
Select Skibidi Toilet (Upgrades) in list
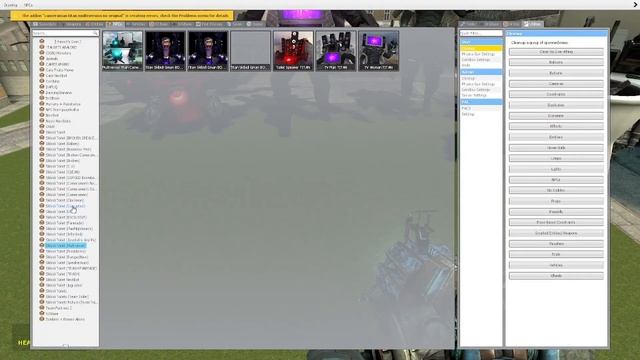point(63,285)
